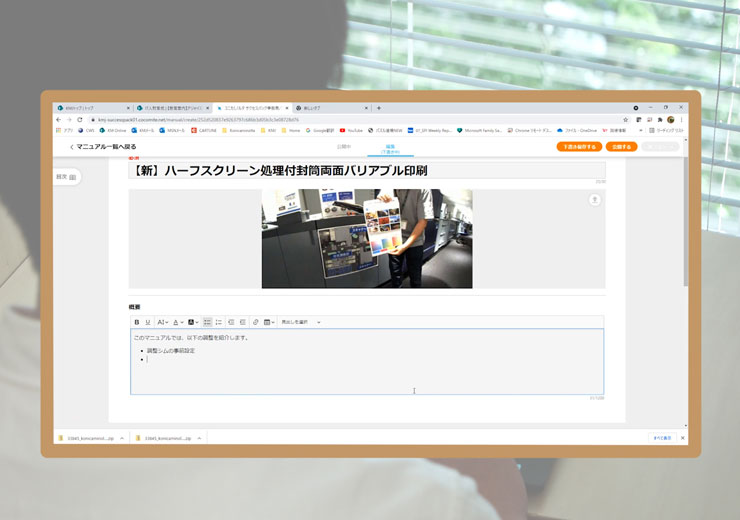Switch to the 編集 tab
Viewport: 740px width, 520px height.
[x=390, y=147]
